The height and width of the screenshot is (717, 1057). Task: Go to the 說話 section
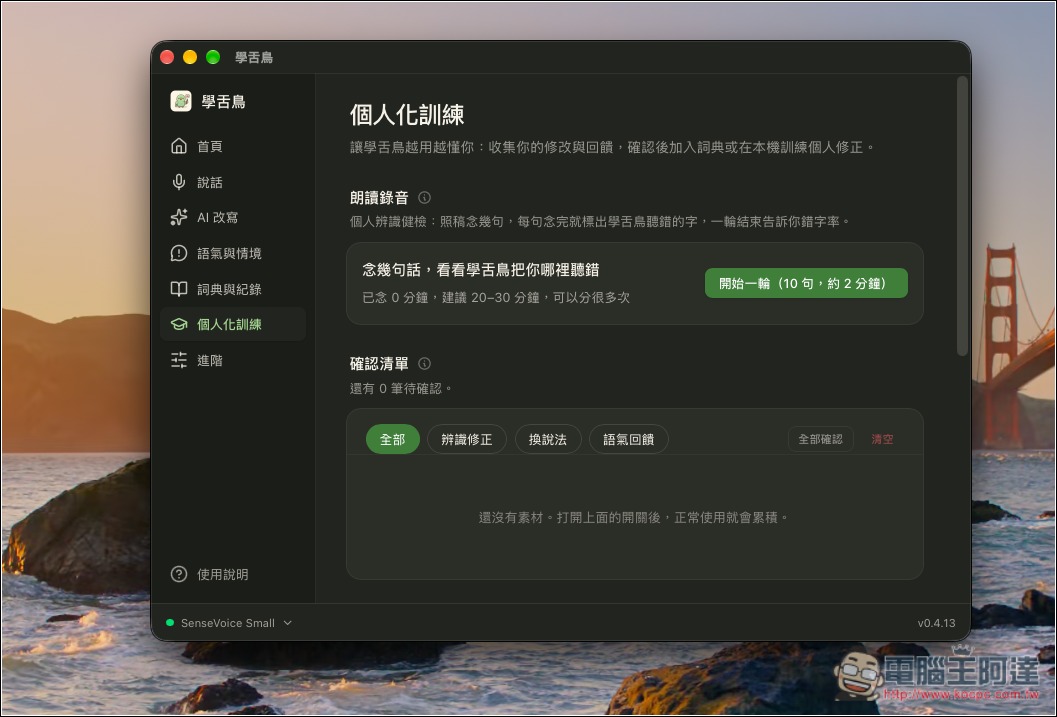pyautogui.click(x=233, y=182)
